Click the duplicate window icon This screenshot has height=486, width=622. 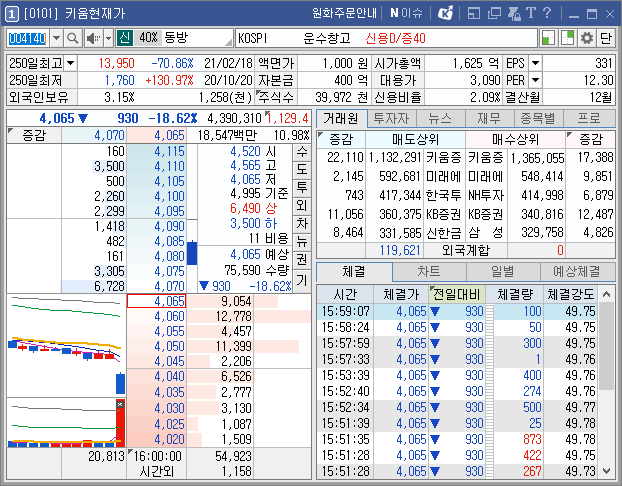(494, 13)
